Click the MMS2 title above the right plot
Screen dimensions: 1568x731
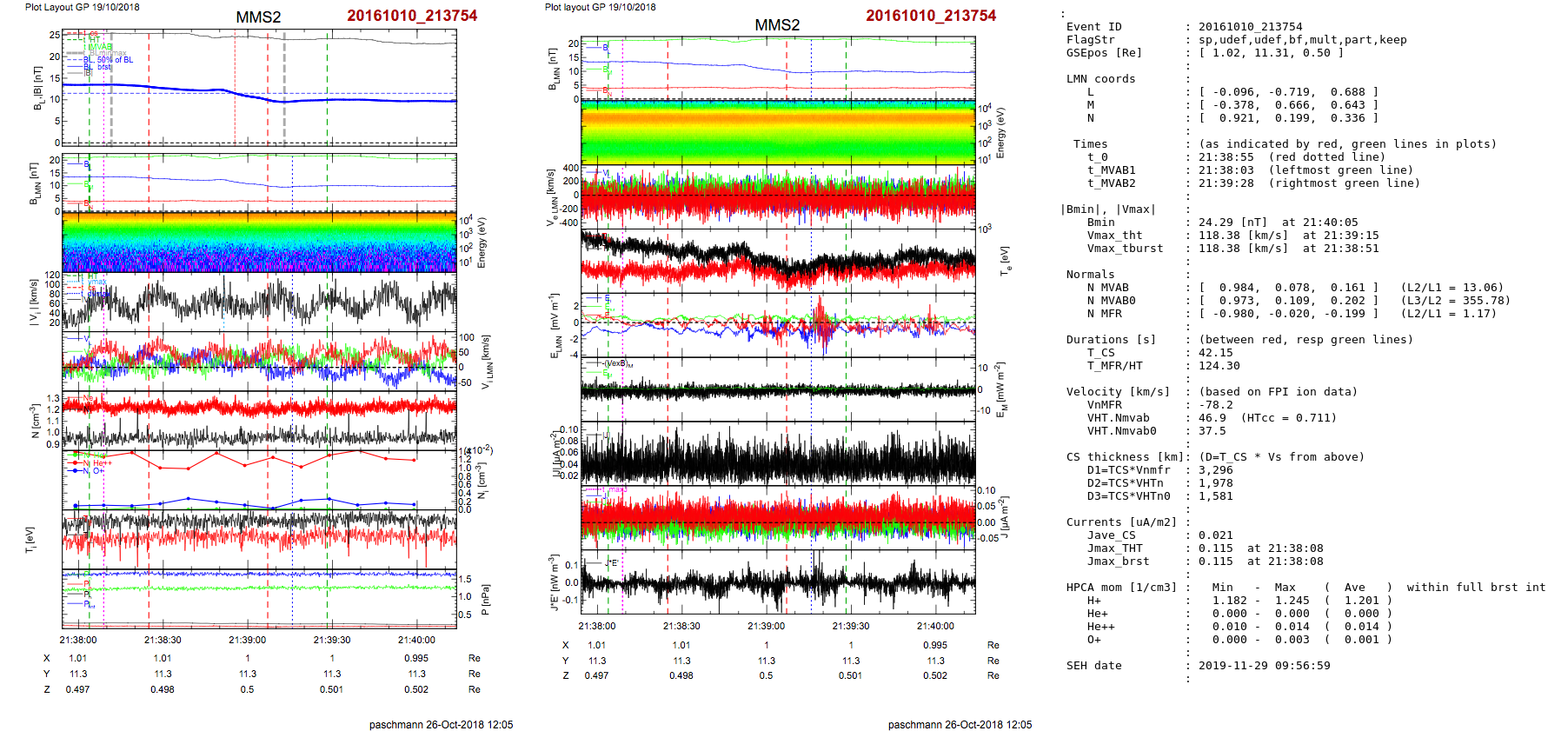[777, 25]
